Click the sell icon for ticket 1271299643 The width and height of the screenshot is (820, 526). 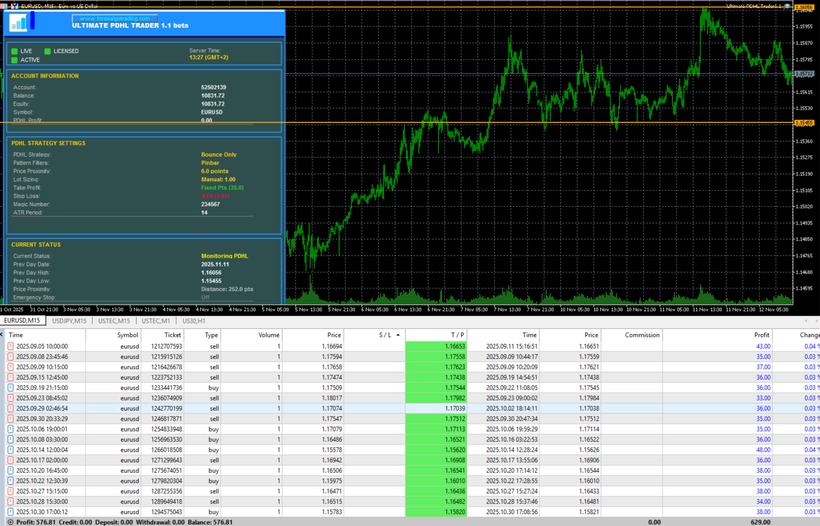coord(10,460)
